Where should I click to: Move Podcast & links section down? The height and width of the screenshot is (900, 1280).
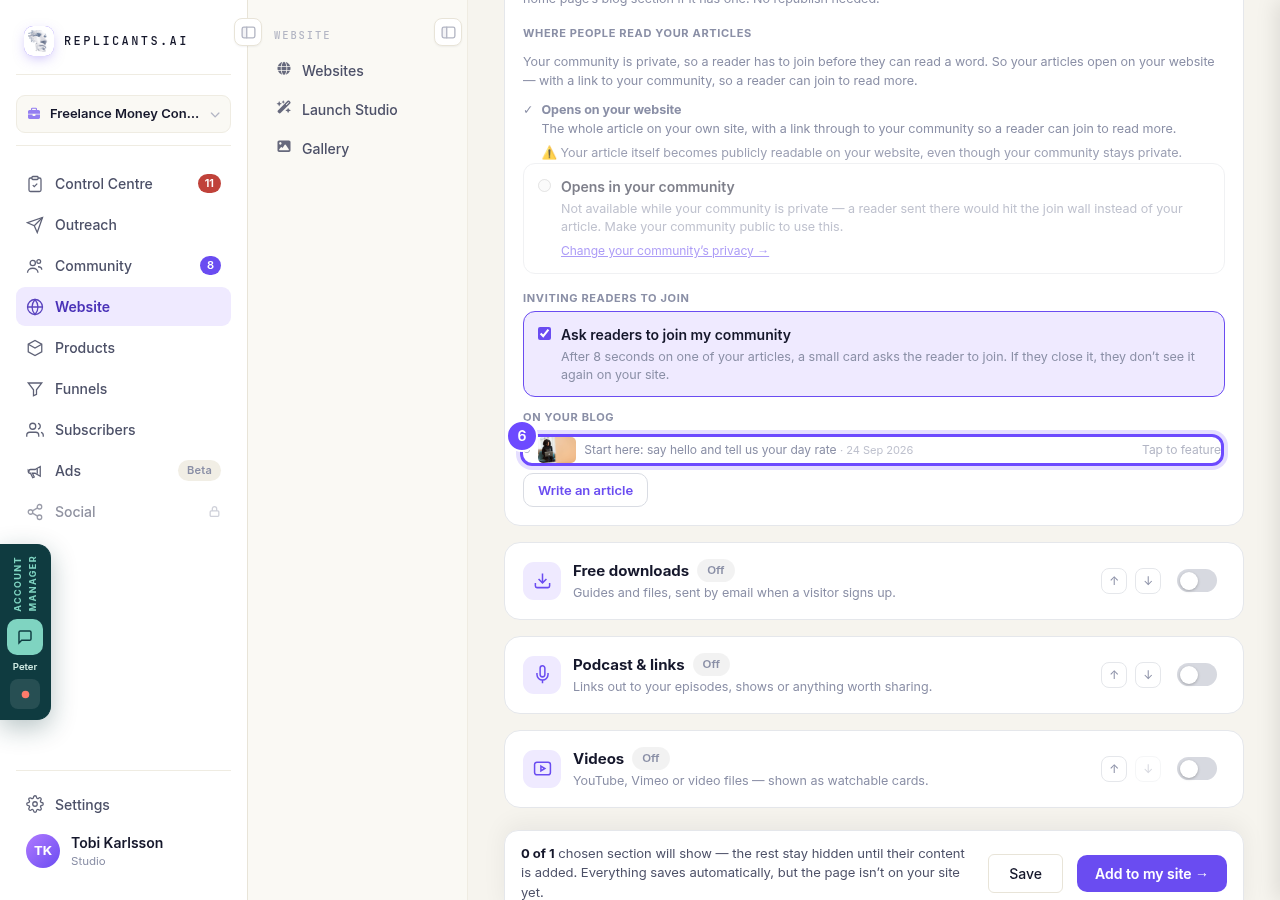point(1148,675)
